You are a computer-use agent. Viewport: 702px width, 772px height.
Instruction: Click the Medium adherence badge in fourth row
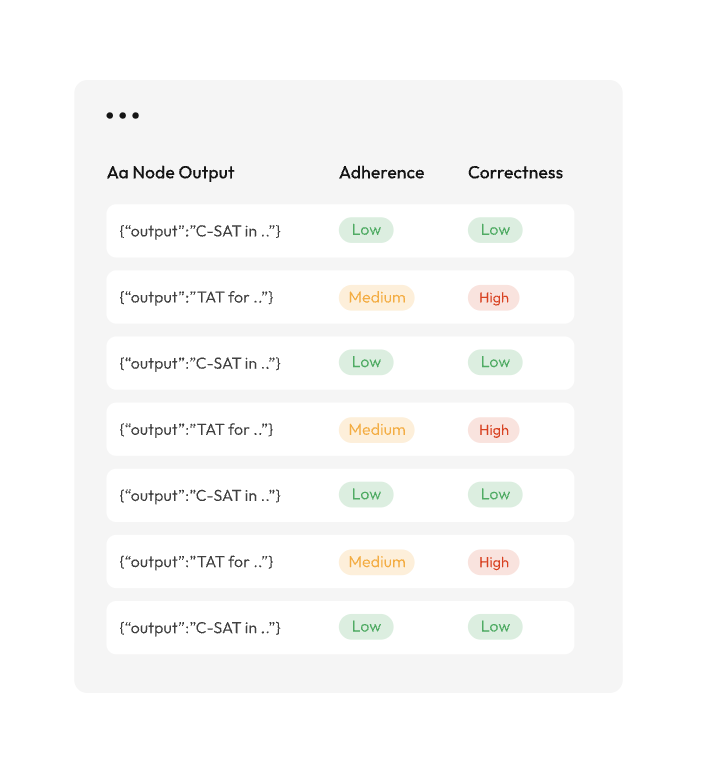tap(377, 430)
